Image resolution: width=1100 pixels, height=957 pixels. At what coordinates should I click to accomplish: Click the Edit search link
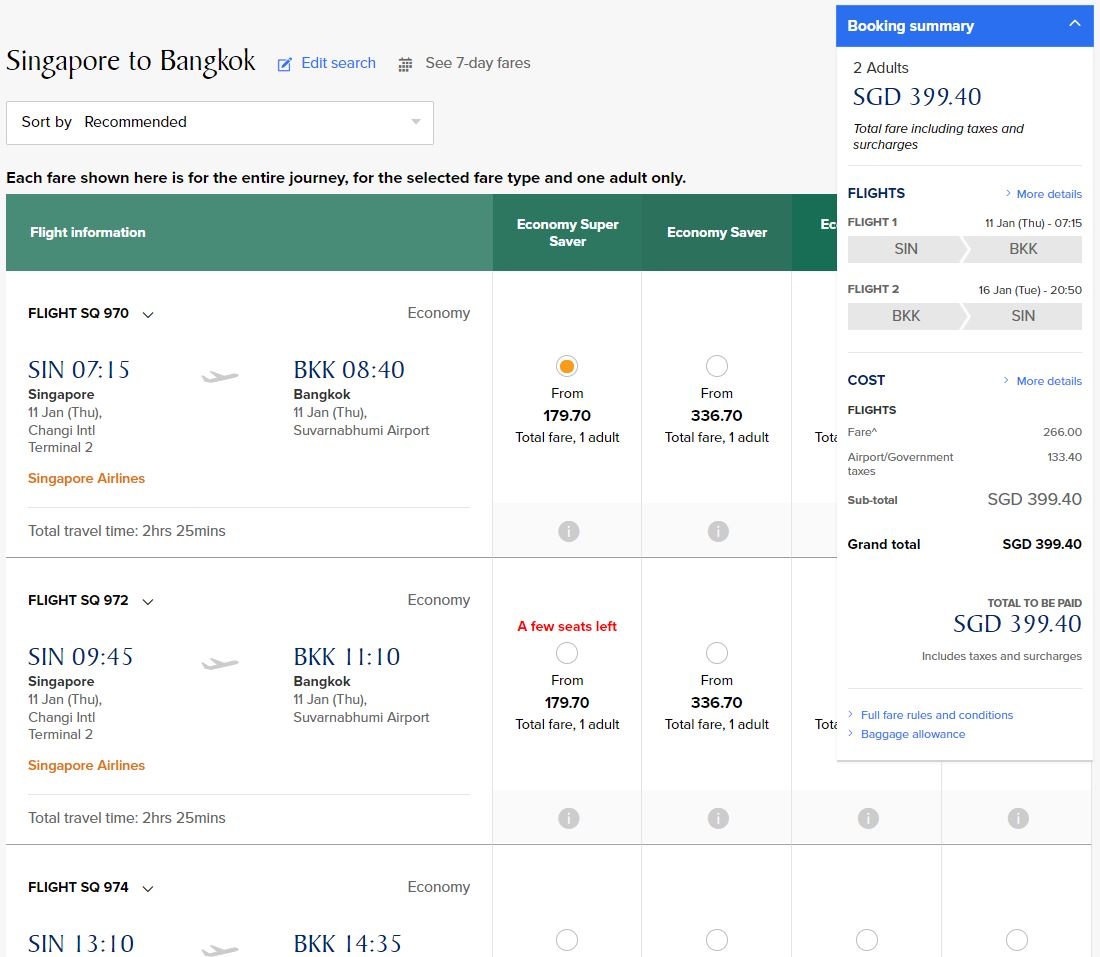(x=338, y=63)
